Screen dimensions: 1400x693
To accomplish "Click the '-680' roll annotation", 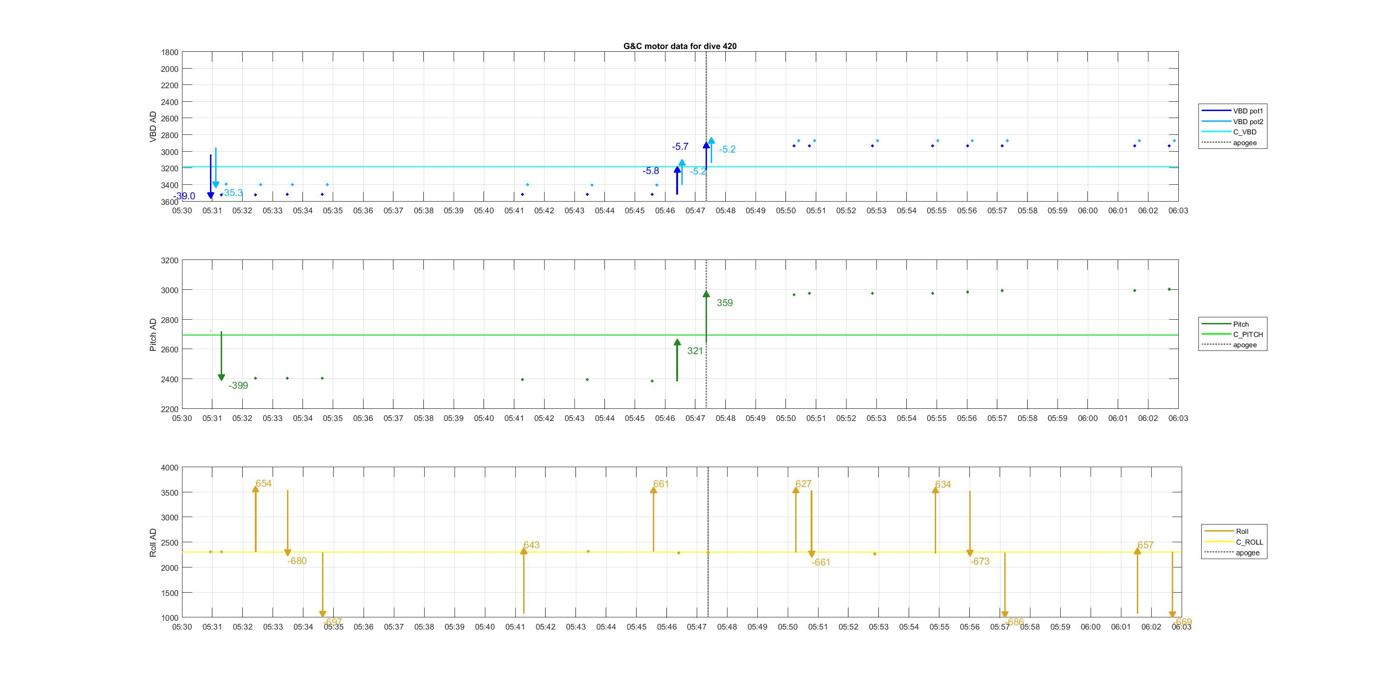I will click(297, 561).
